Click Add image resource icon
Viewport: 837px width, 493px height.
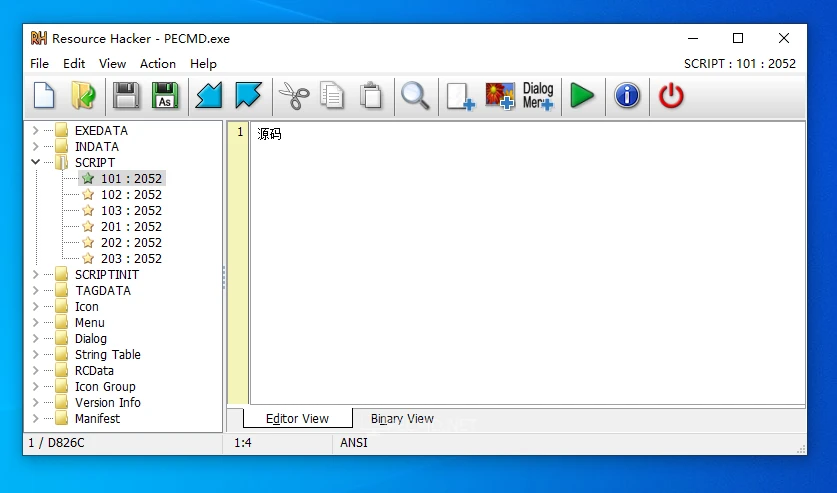500,96
